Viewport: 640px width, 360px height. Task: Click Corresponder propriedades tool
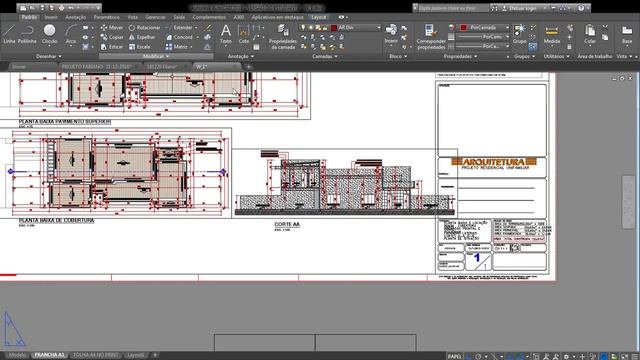point(431,37)
